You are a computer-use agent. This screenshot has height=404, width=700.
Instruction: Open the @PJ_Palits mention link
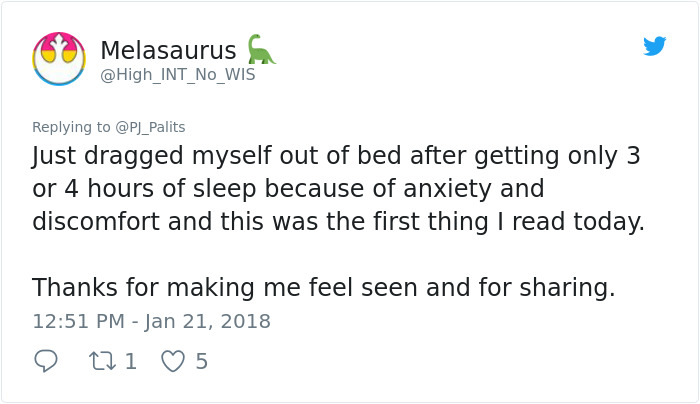(150, 127)
